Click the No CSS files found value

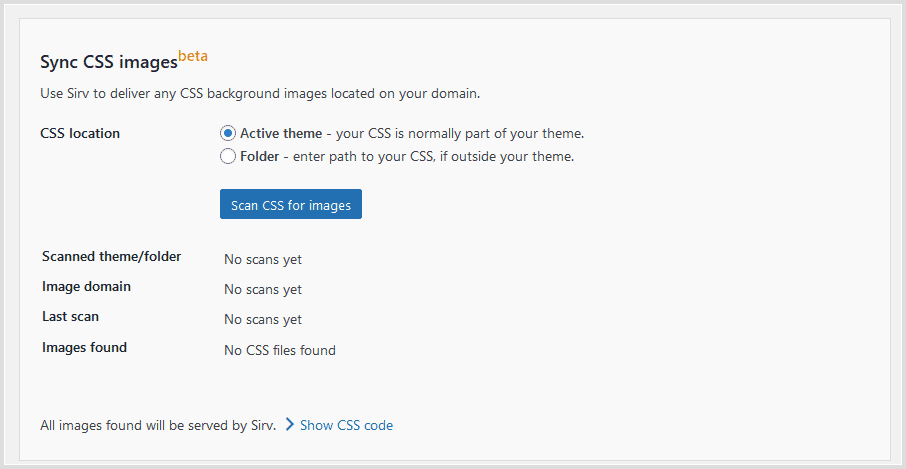280,350
